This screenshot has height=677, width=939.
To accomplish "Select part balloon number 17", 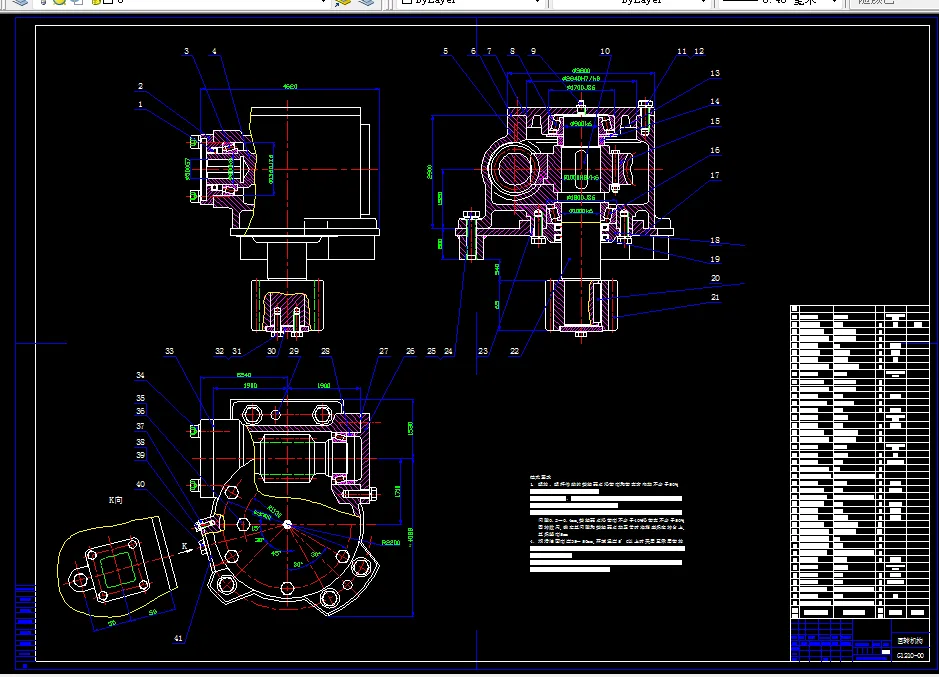I will (714, 176).
